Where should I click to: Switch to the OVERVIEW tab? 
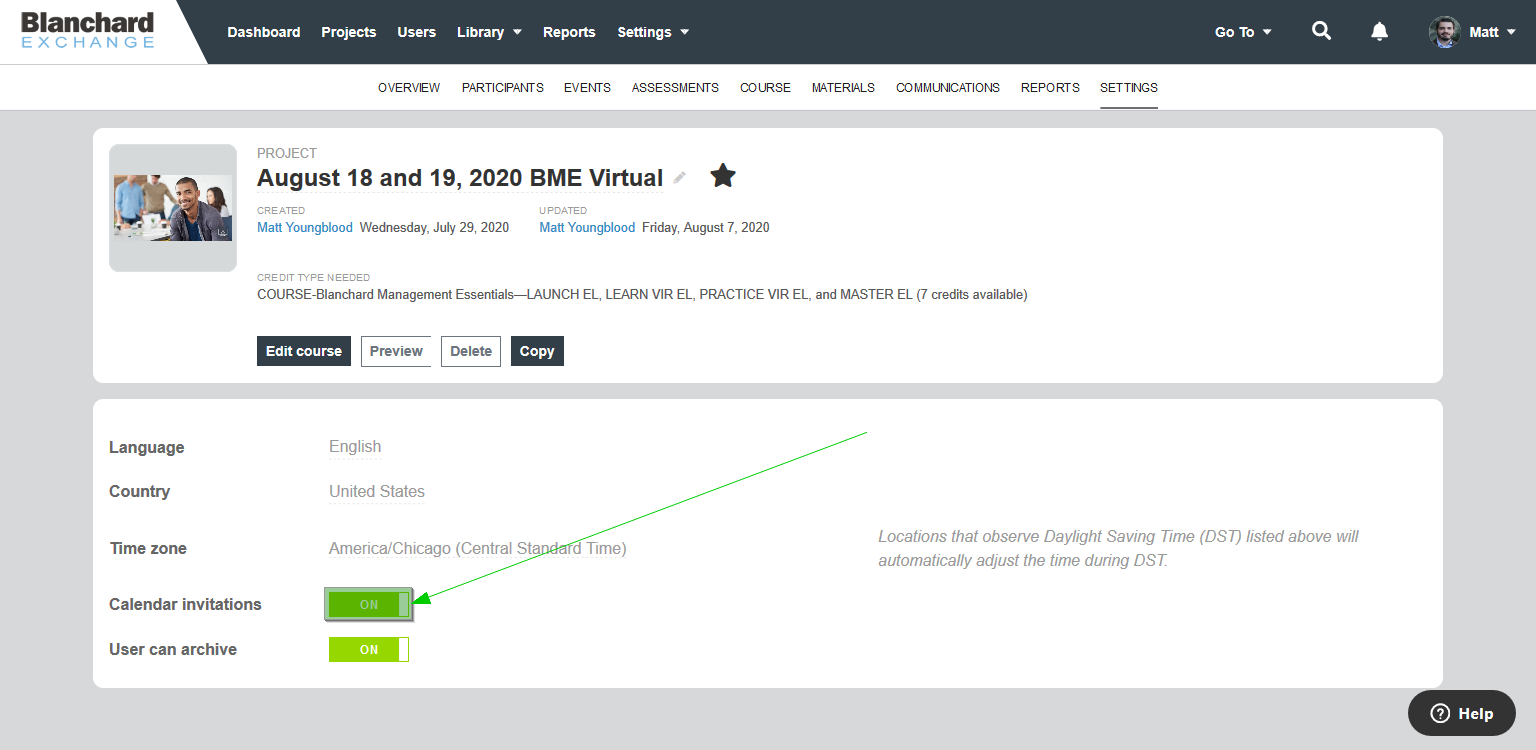click(x=409, y=88)
